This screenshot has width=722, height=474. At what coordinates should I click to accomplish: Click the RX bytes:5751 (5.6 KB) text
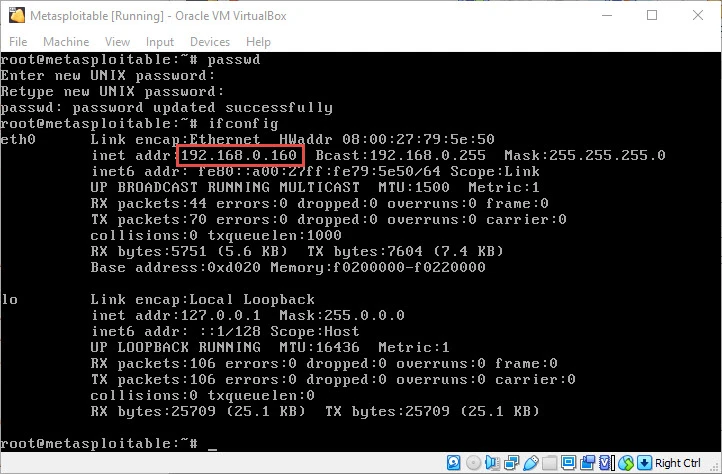click(189, 252)
